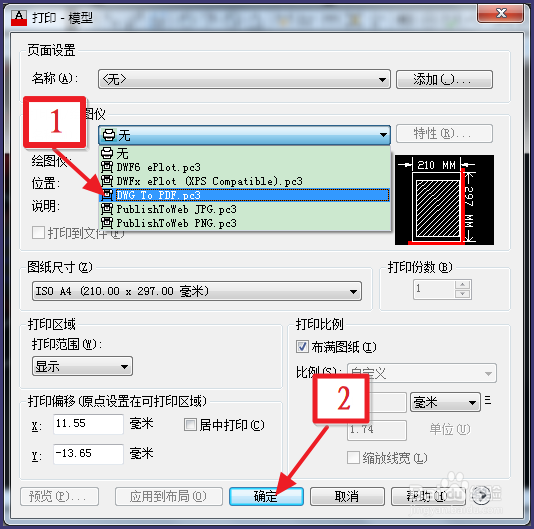Confirm with the 确定 button
This screenshot has width=534, height=529.
266,496
